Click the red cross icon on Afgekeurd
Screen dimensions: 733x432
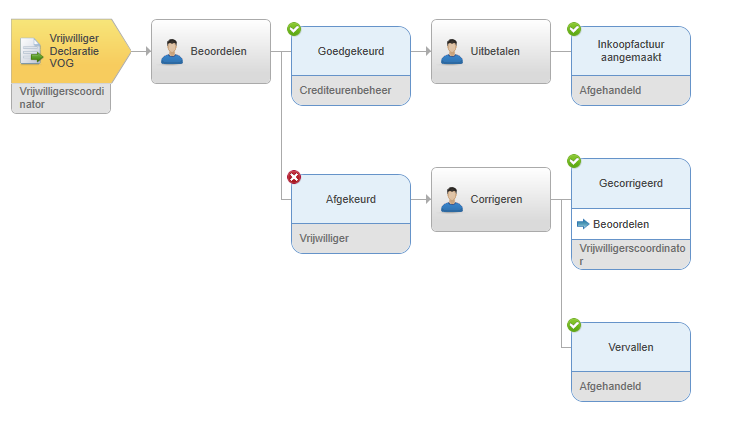pyautogui.click(x=294, y=177)
